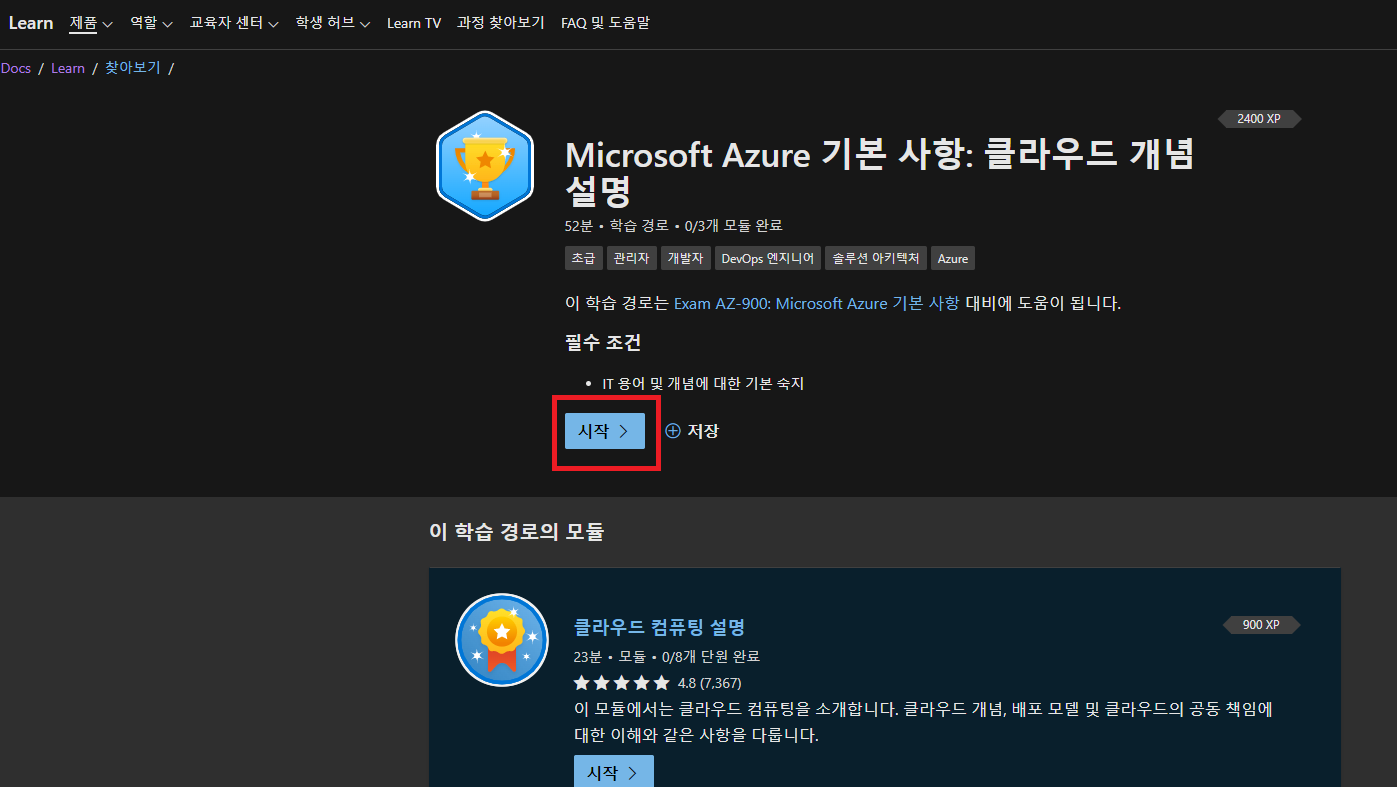1397x787 pixels.
Task: Click the 필수 조건 heading
Action: tap(603, 342)
